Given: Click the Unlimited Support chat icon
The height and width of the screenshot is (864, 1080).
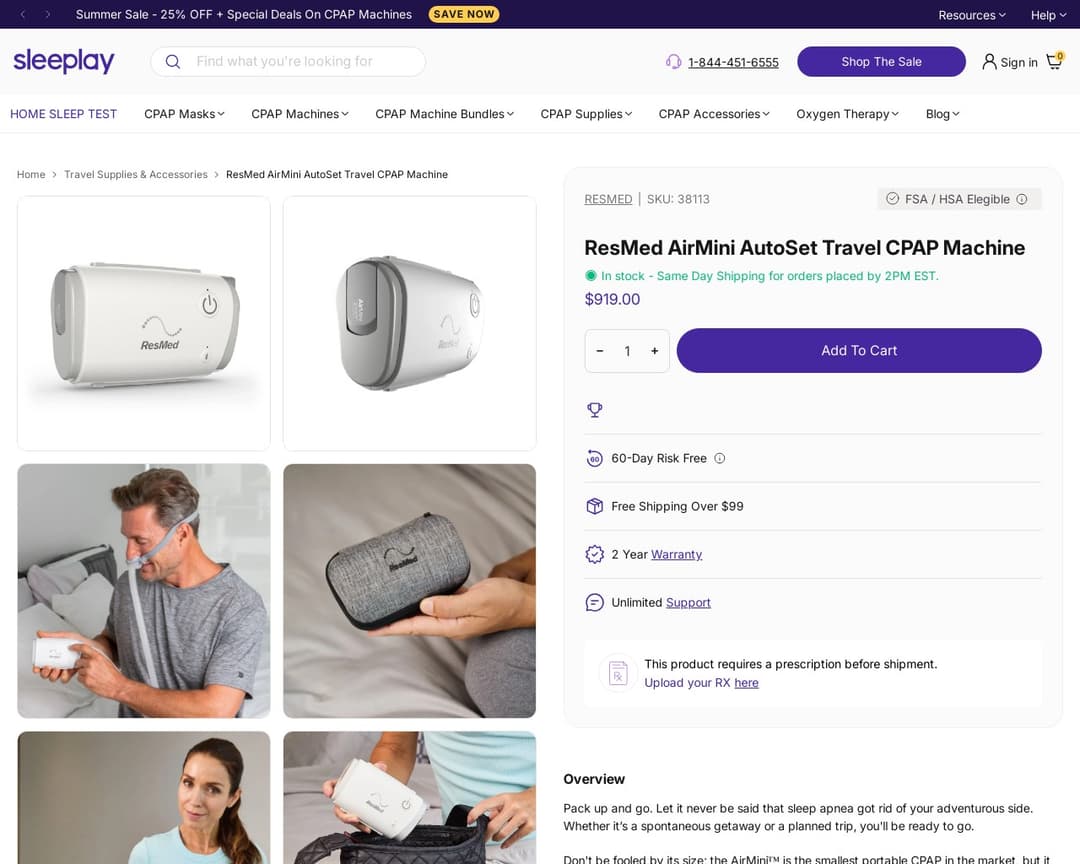Looking at the screenshot, I should (x=595, y=602).
